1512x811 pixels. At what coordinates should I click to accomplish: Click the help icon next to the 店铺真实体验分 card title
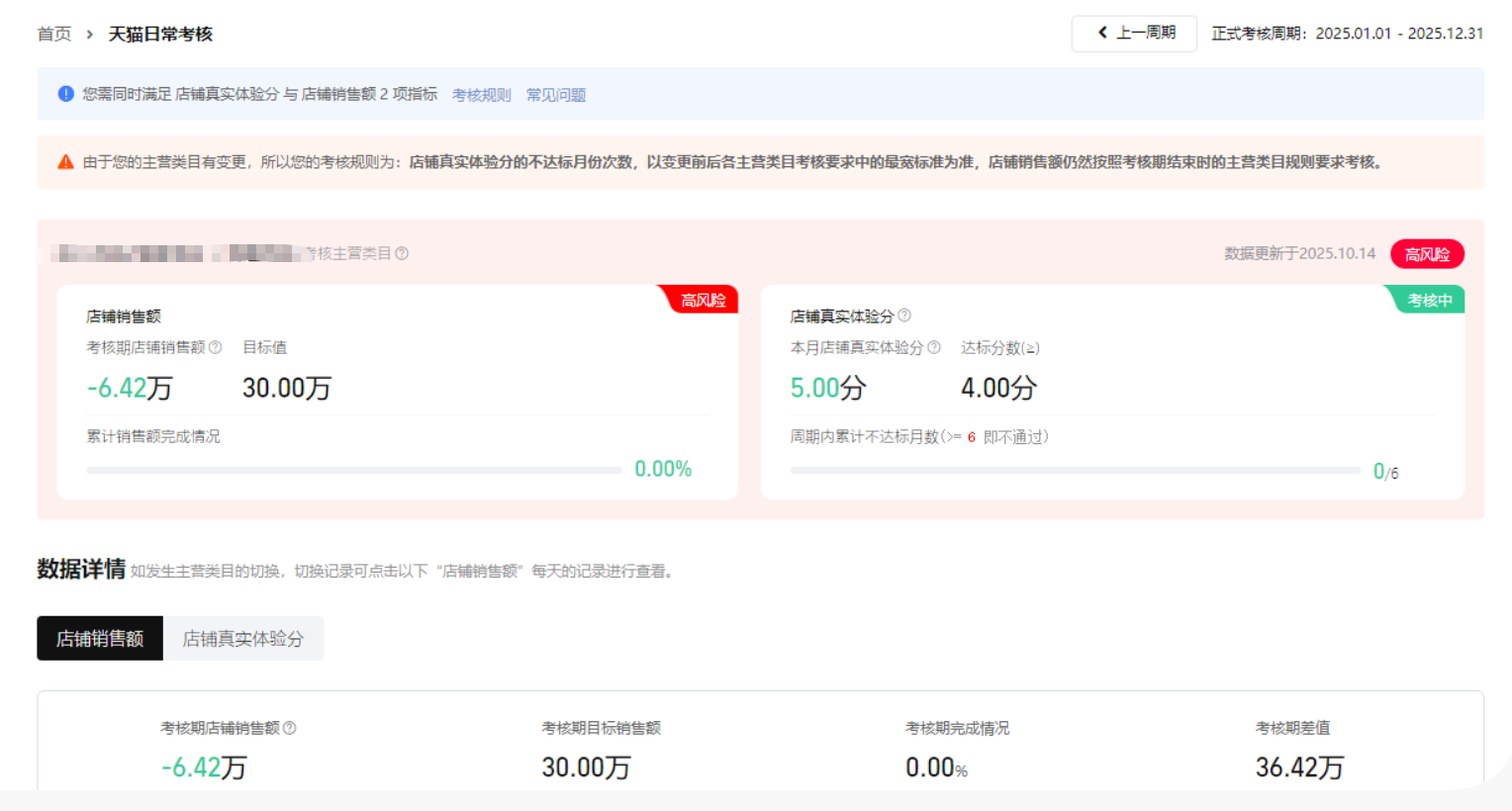click(x=904, y=315)
